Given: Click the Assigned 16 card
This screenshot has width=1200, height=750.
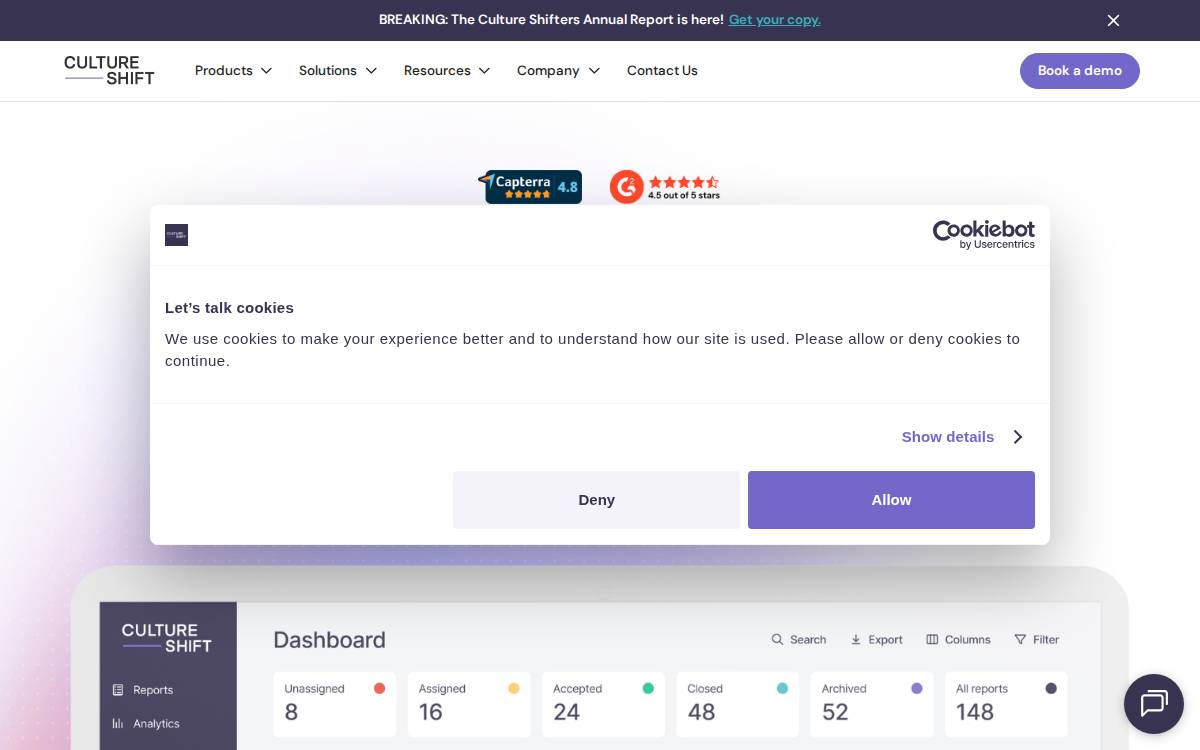Looking at the screenshot, I should point(469,705).
